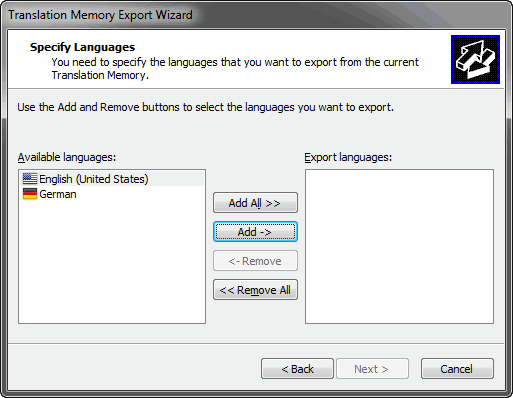
Task: Click the German flag icon
Action: click(x=30, y=194)
